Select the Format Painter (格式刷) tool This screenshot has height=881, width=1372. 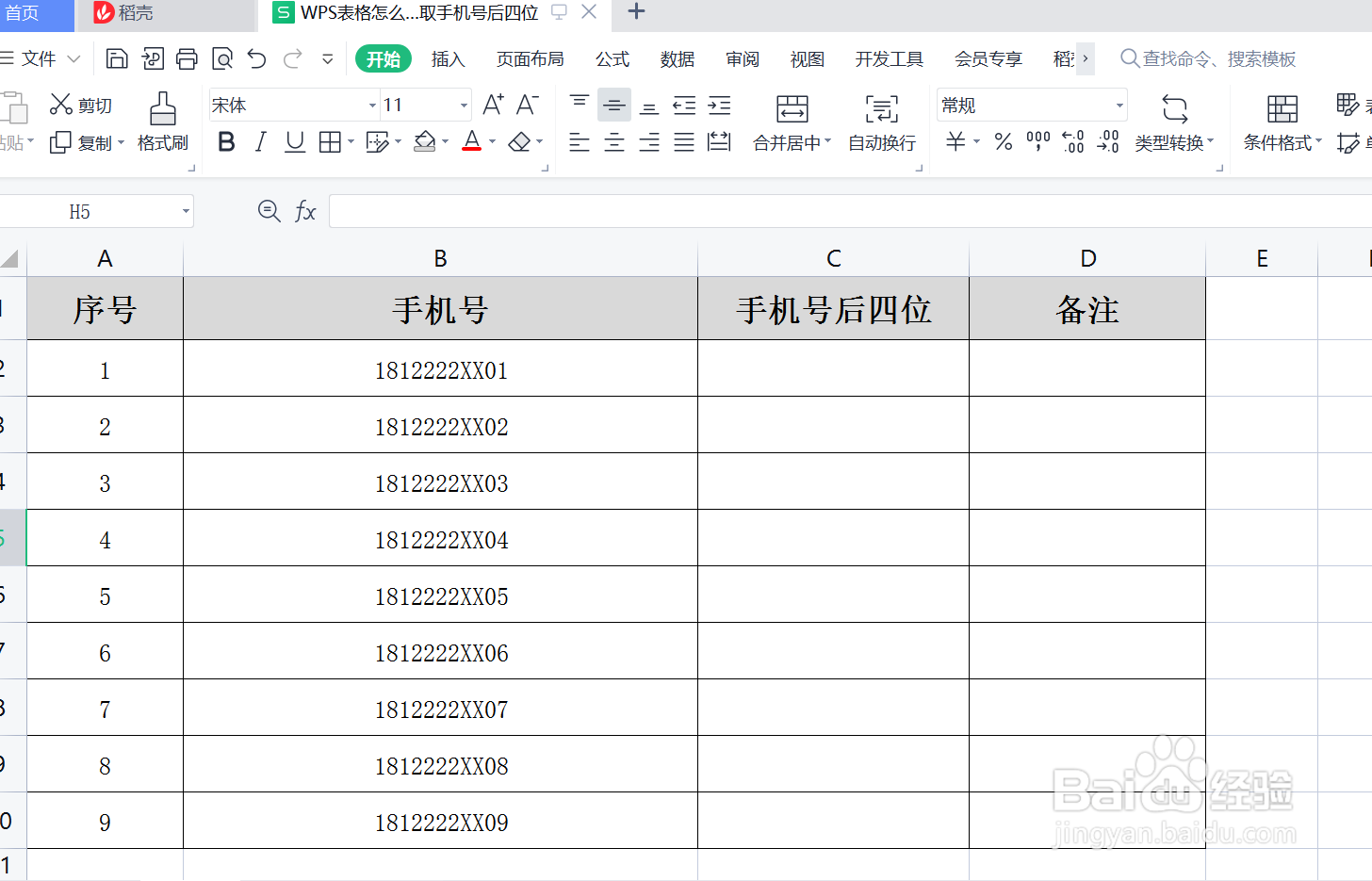tap(162, 122)
